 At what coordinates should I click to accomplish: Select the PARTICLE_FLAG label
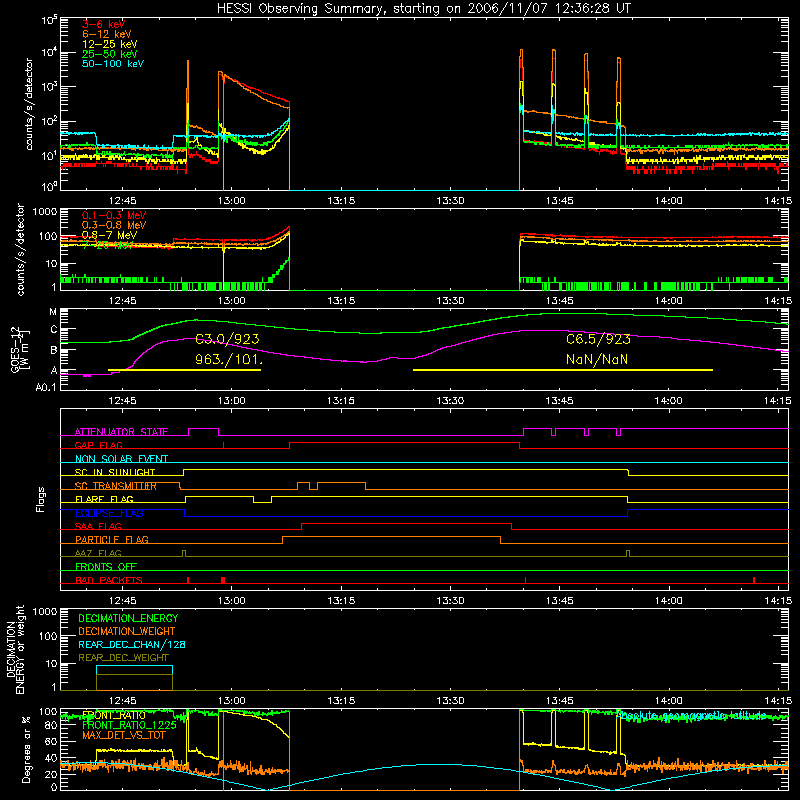tap(112, 540)
